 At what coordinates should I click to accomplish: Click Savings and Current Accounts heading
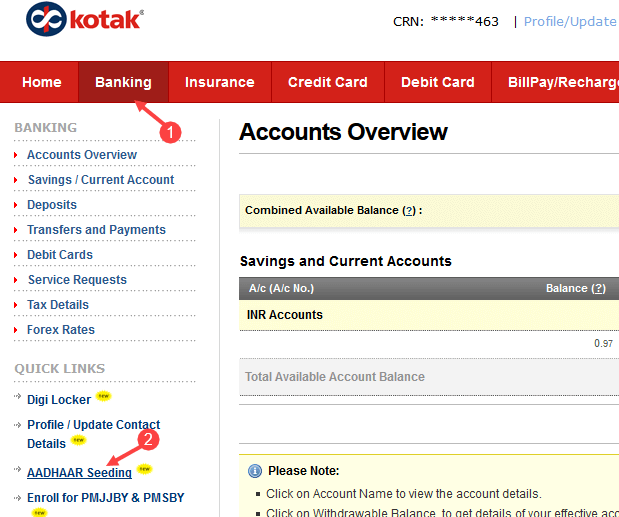(346, 261)
